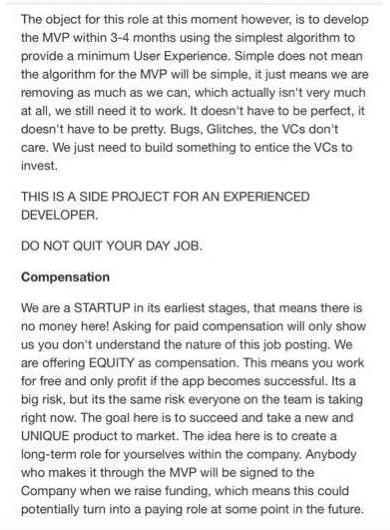
Task: Click the capitalized word EQUITY
Action: click(111, 363)
